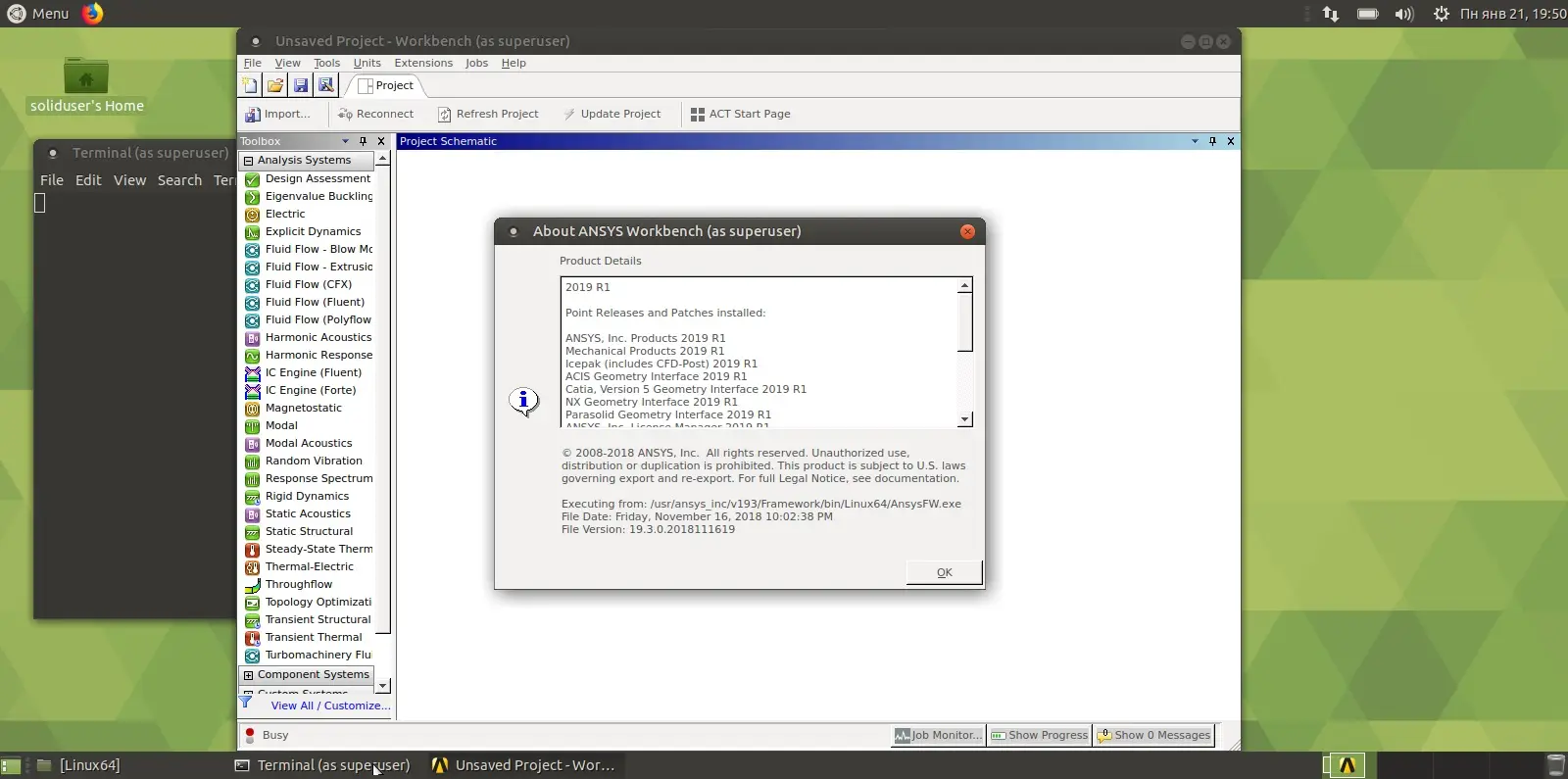This screenshot has width=1568, height=779.
Task: Pin the Project Schematic panel
Action: [x=1212, y=141]
